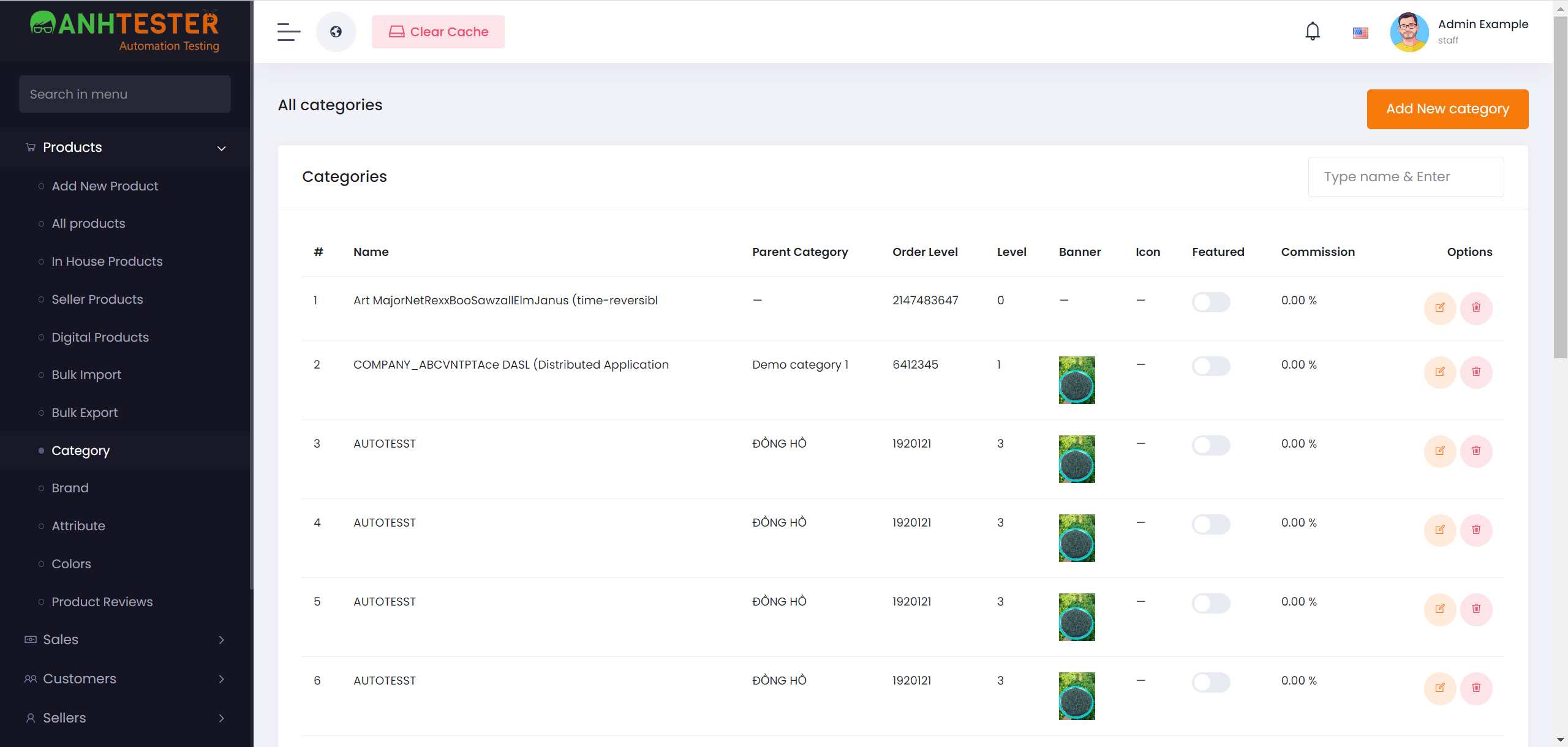Expand the Customers menu chevron
The height and width of the screenshot is (747, 1568).
(222, 679)
